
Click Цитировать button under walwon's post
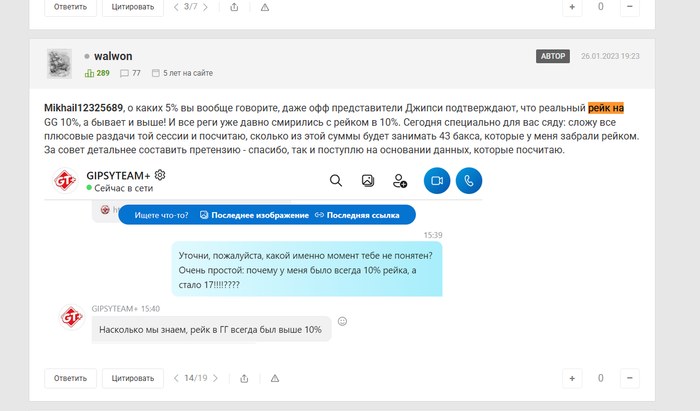click(133, 378)
